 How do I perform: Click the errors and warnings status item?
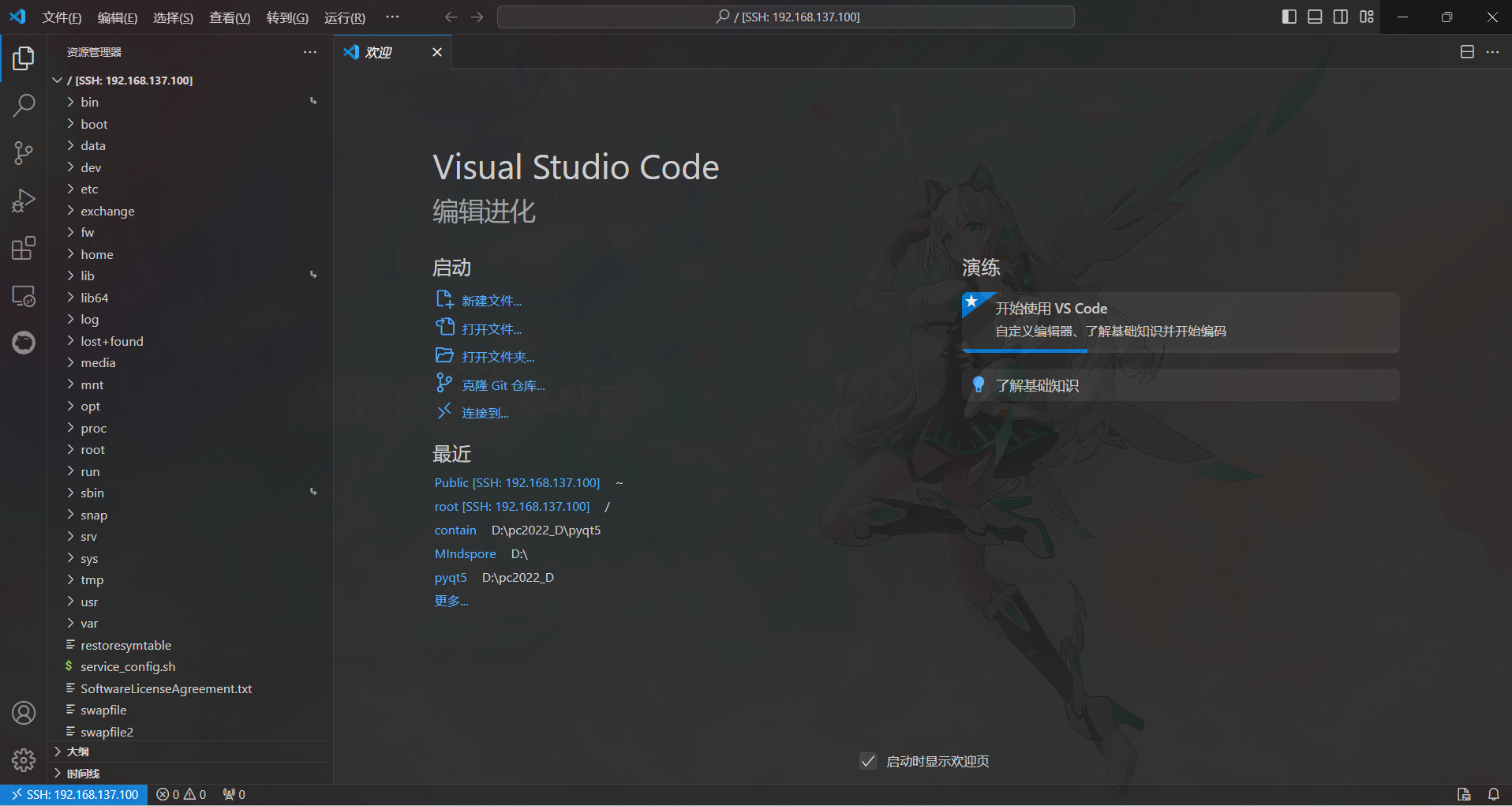click(182, 794)
